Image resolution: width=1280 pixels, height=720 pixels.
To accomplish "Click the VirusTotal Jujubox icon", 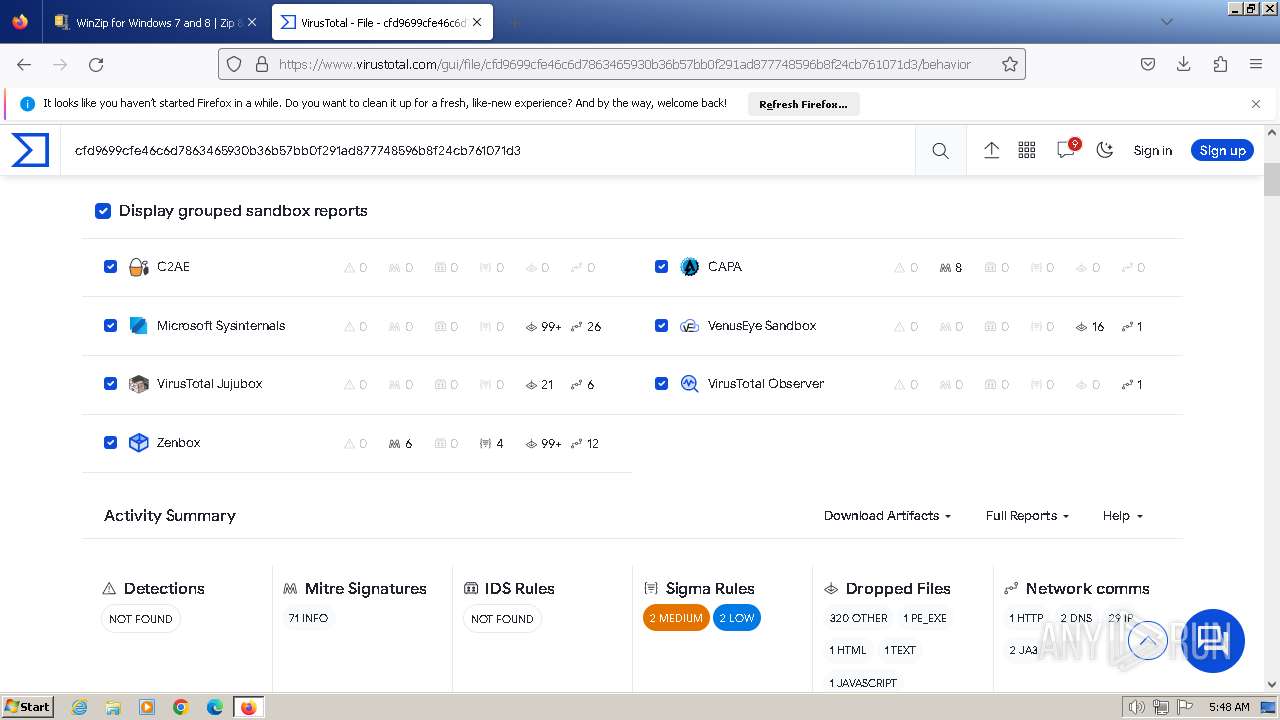I will coord(139,384).
